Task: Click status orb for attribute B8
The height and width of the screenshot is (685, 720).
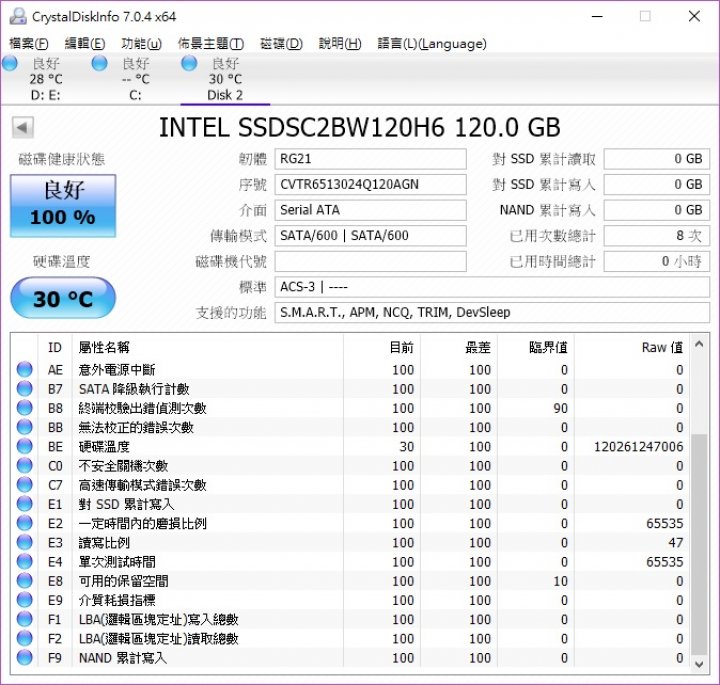Action: pyautogui.click(x=24, y=408)
